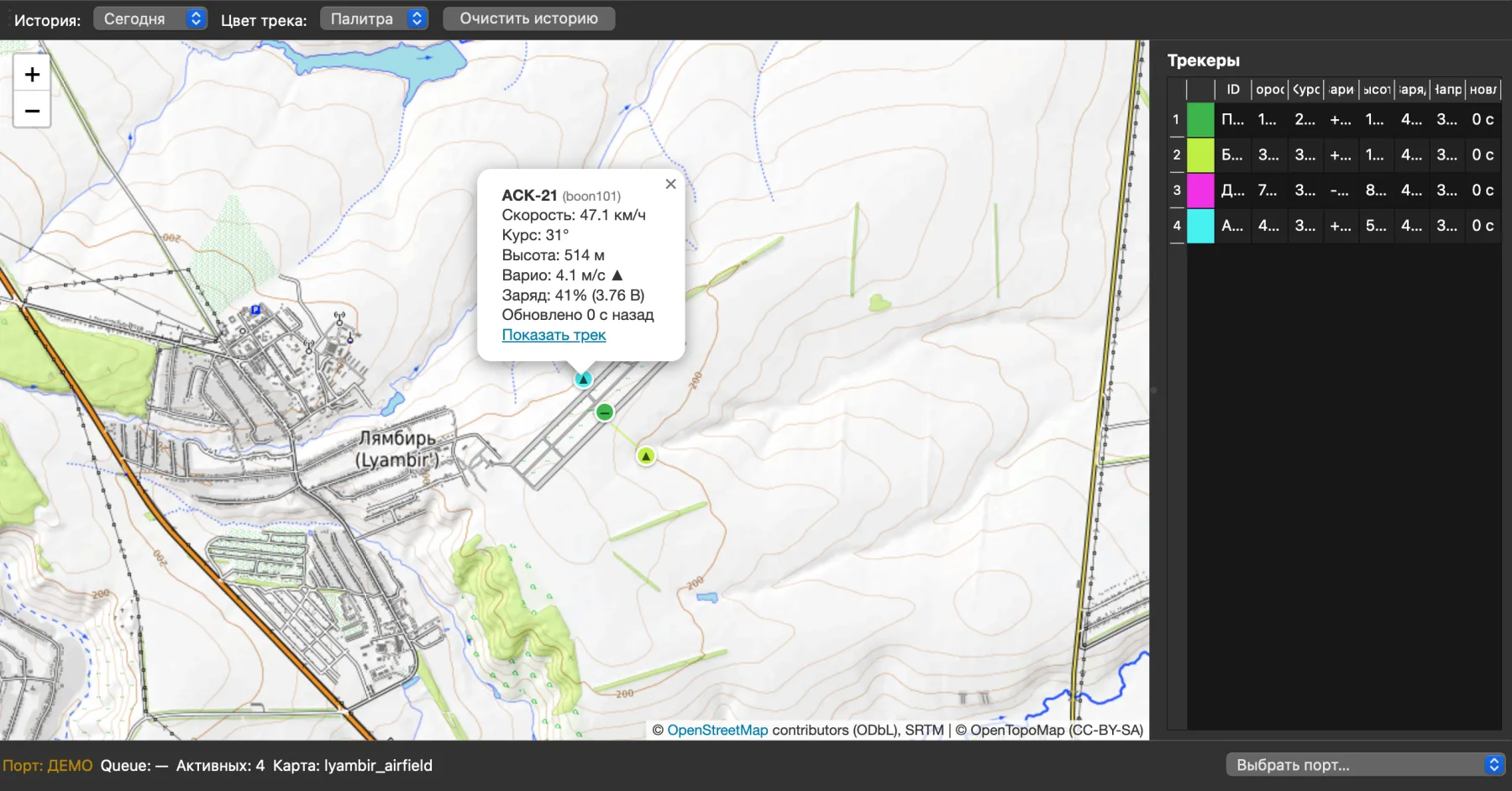Open the История period dropdown

point(150,18)
